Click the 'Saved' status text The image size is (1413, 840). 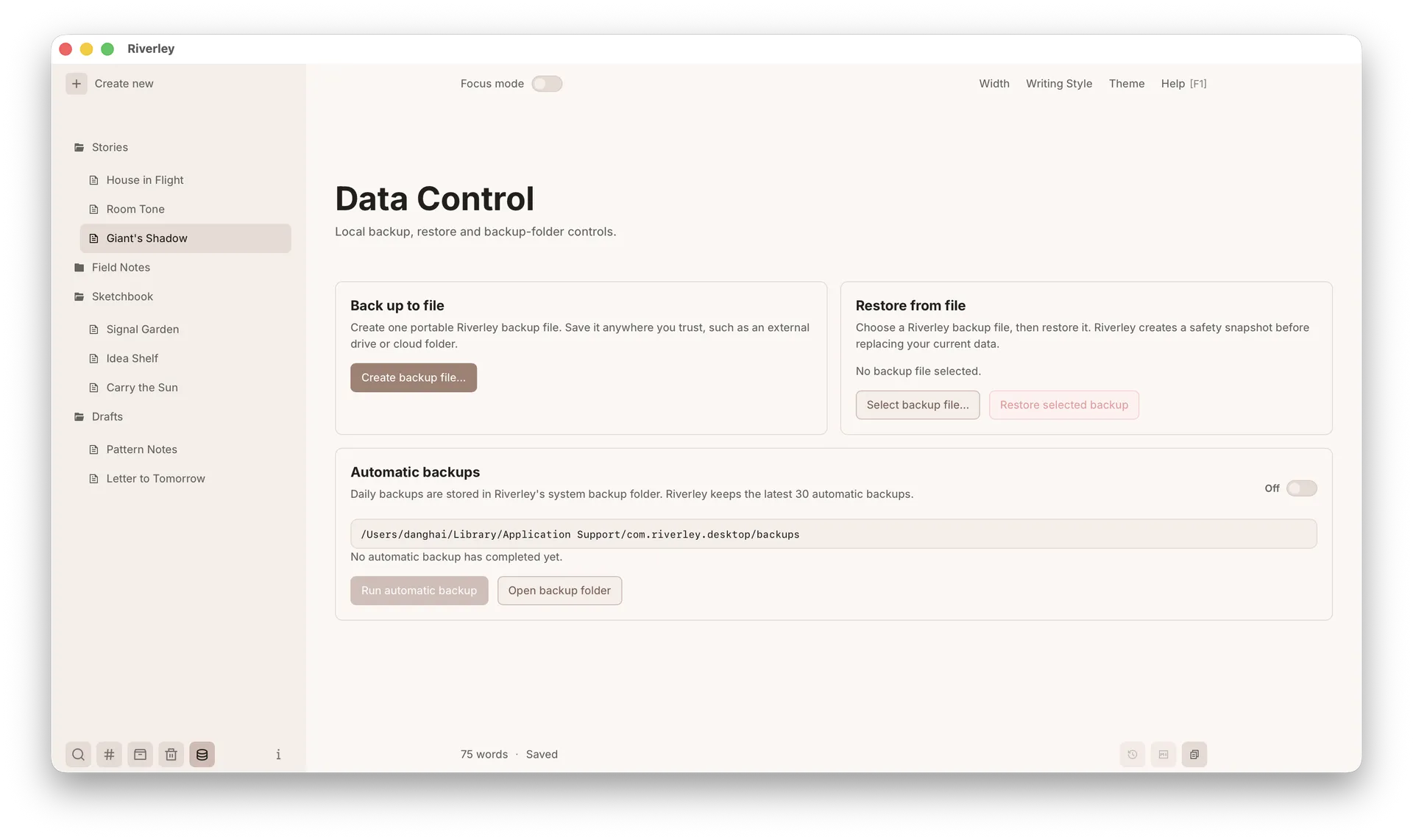542,755
